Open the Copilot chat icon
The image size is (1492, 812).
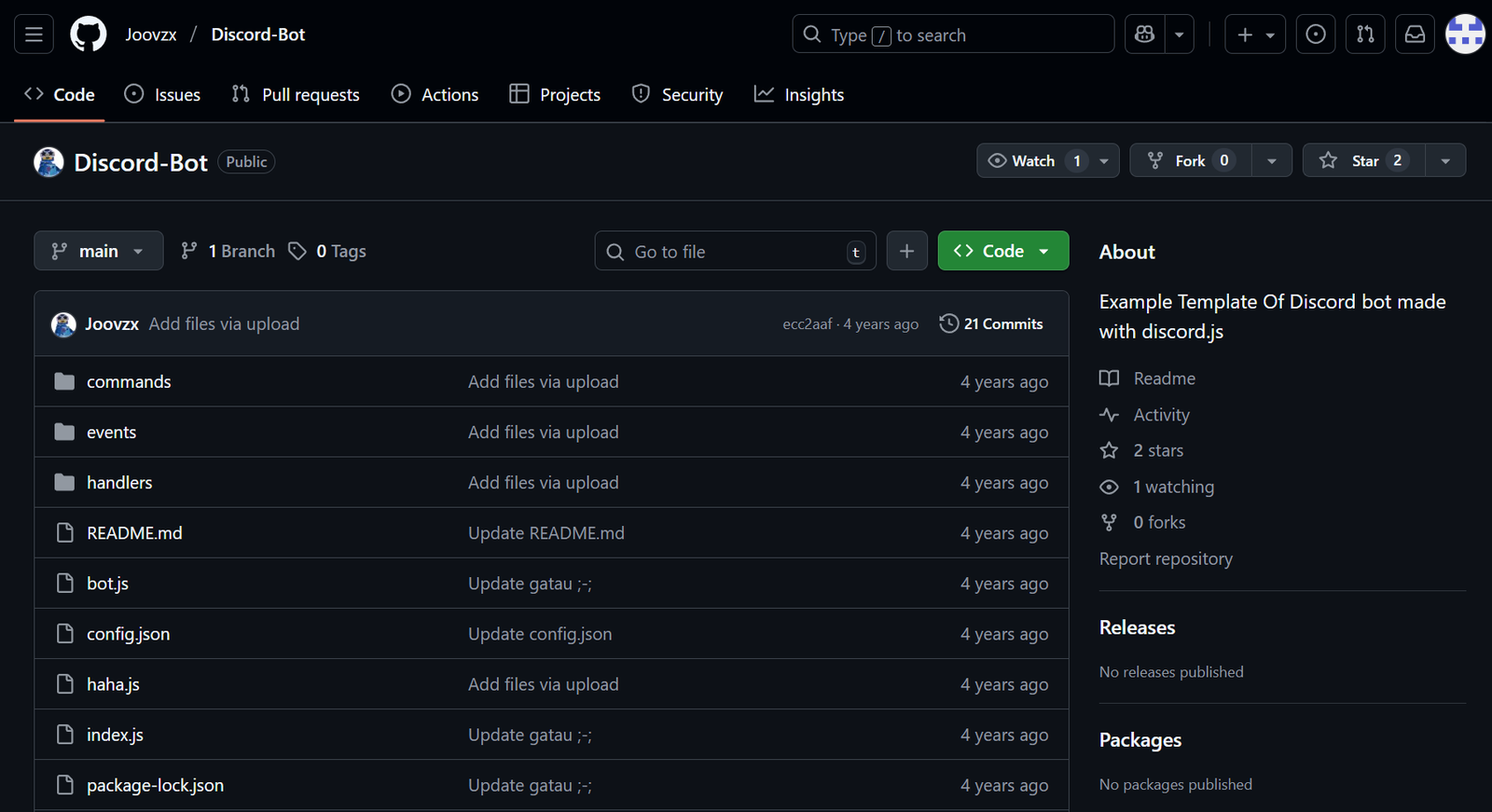(x=1145, y=34)
